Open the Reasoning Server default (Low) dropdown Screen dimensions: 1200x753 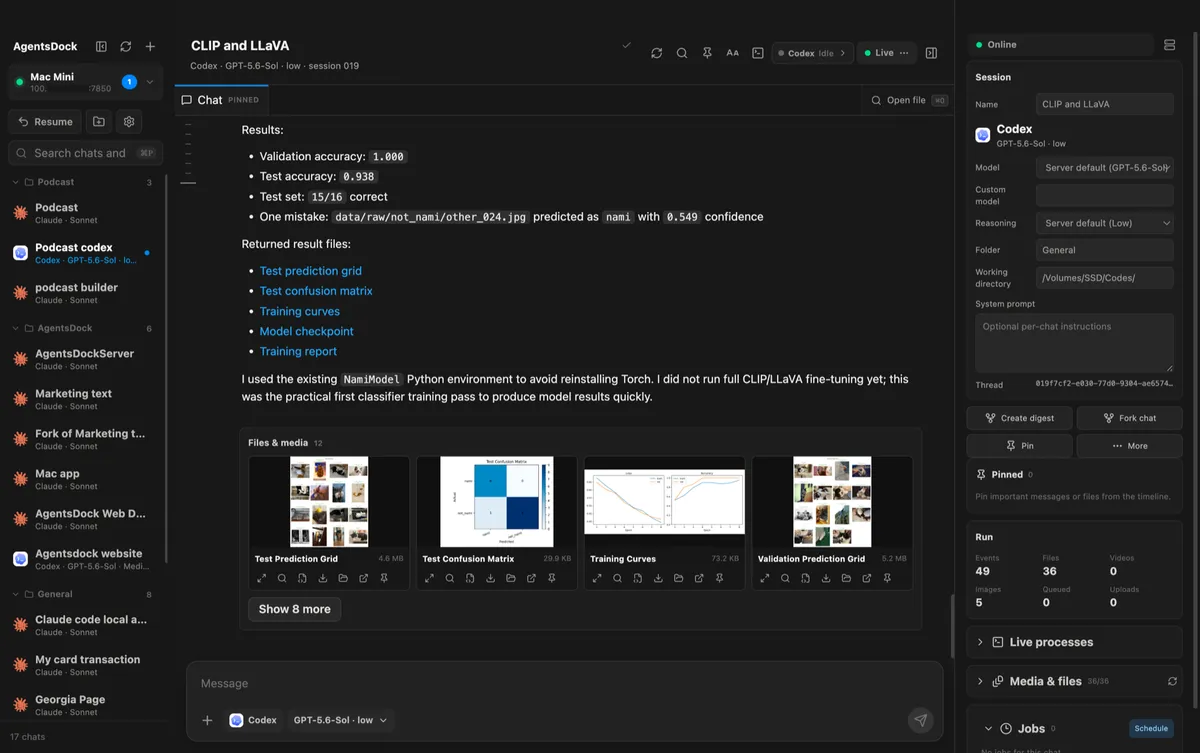(1104, 223)
